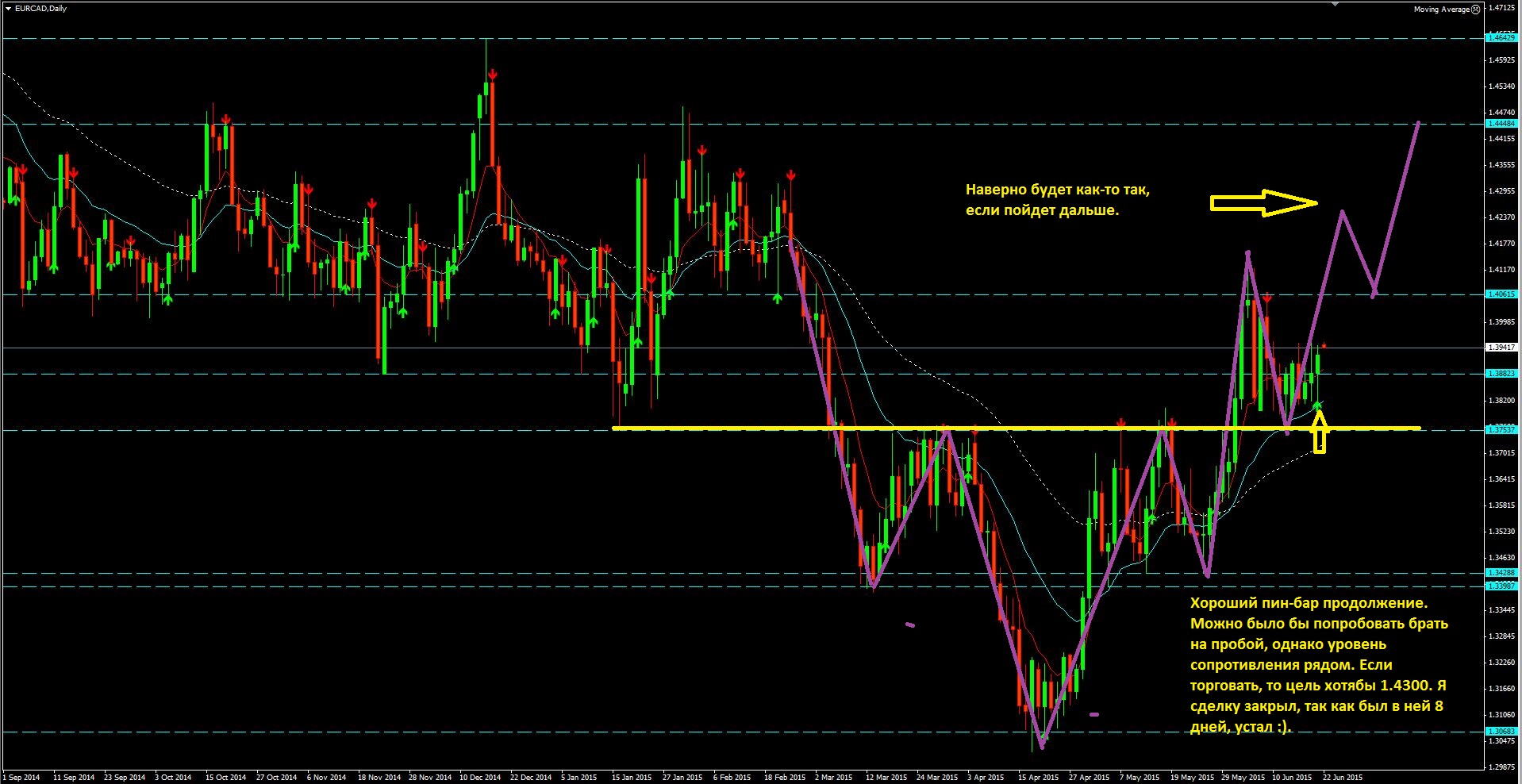This screenshot has height=784, width=1522.
Task: Select the yellow note starting with "Хороший пин-бар"
Action: click(1318, 665)
